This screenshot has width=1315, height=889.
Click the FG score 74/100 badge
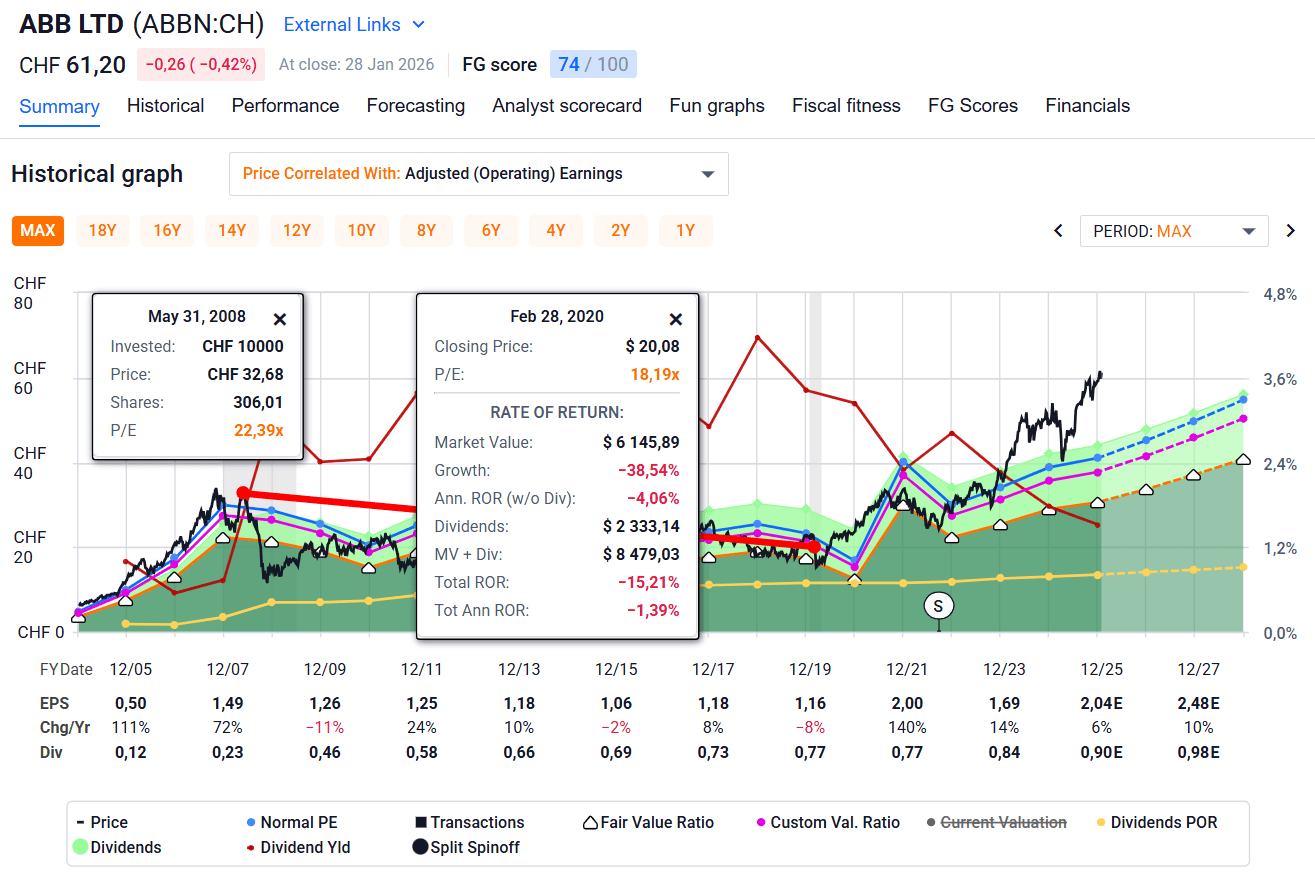pyautogui.click(x=593, y=64)
